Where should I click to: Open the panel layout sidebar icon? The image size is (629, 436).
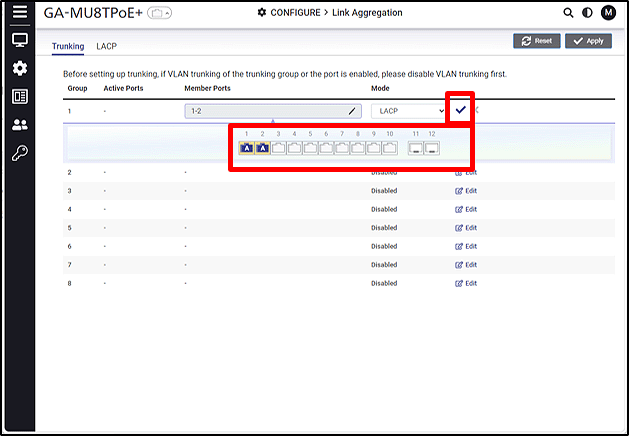point(20,97)
